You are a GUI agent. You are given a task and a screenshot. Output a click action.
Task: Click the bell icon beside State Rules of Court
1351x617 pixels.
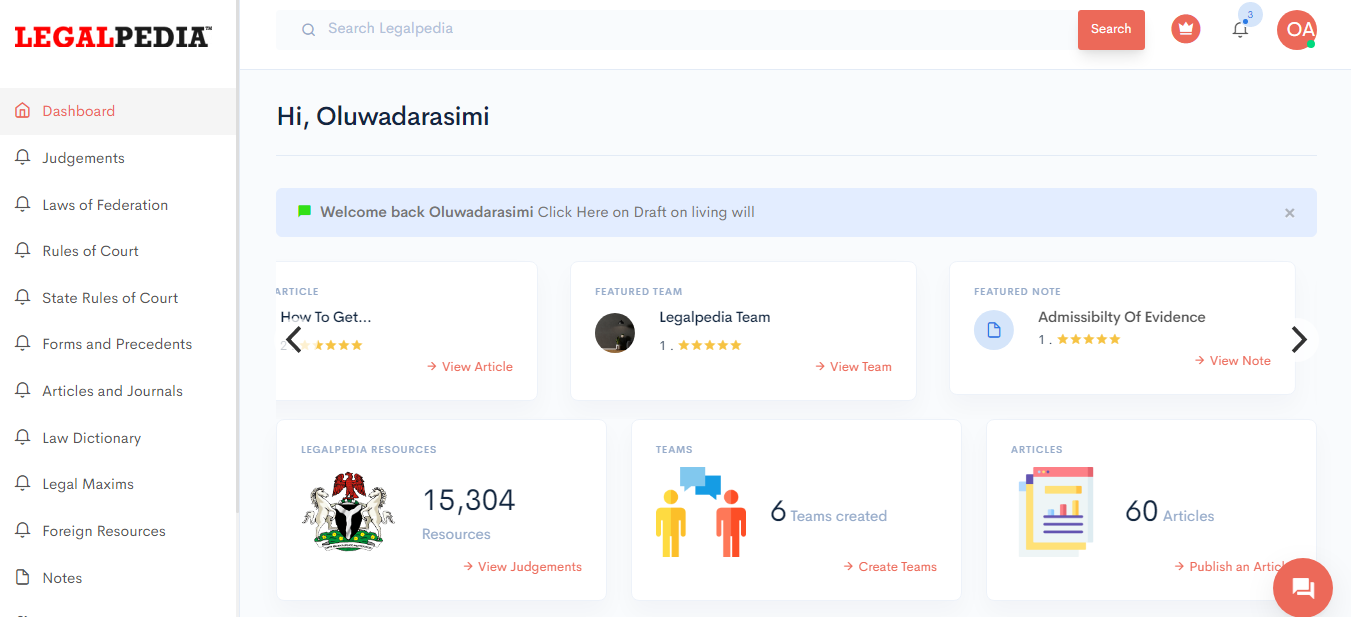coord(22,297)
